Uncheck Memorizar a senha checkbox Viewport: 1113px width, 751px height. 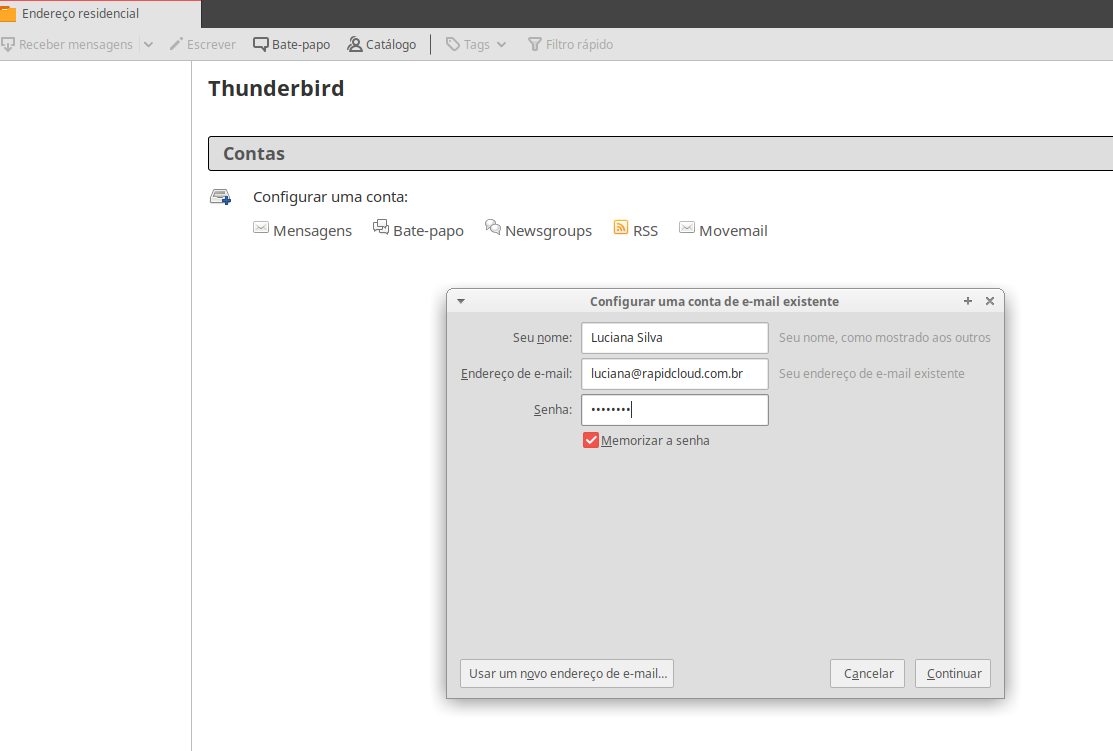591,441
